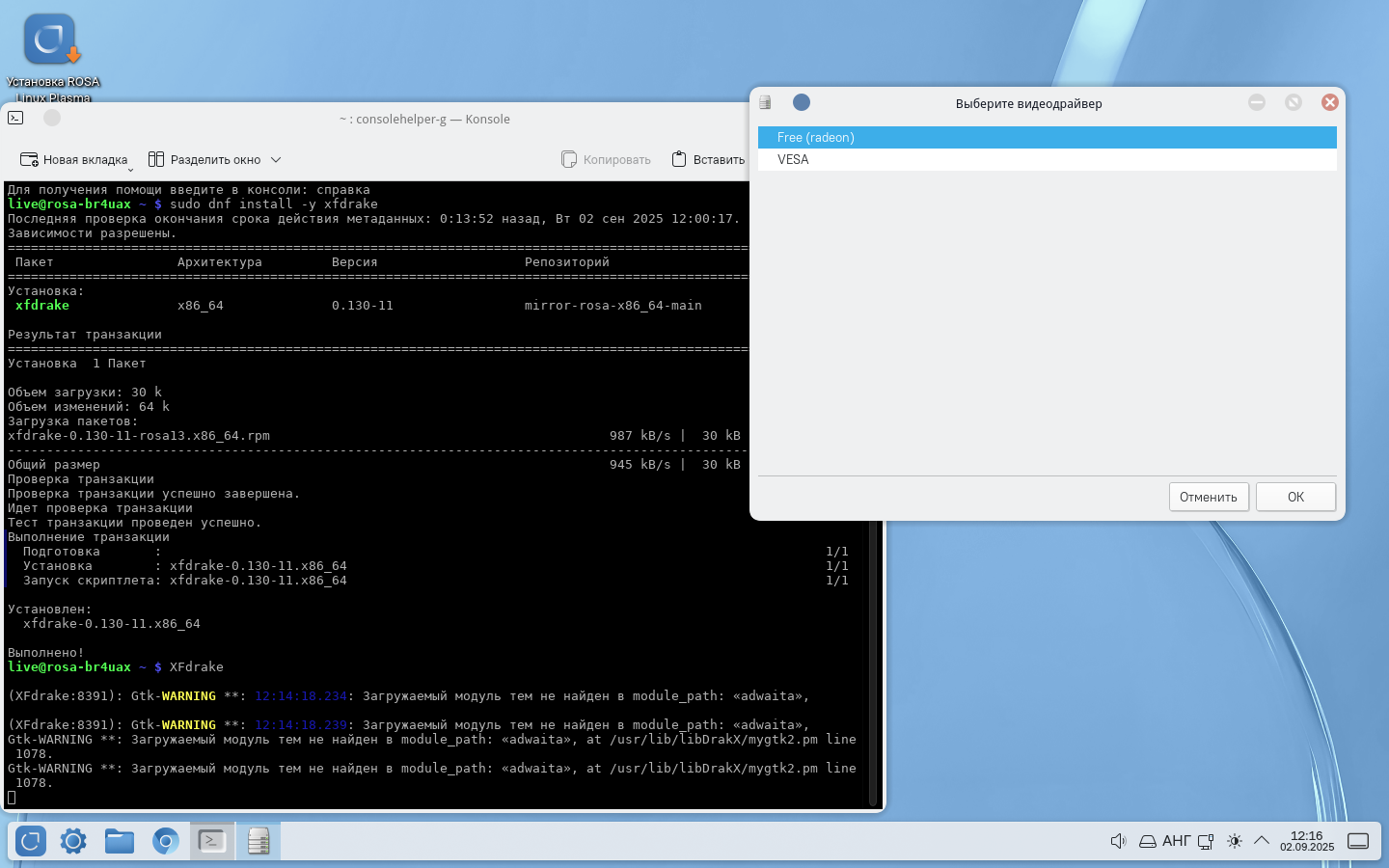Click Разделить окно in Konsole

pyautogui.click(x=204, y=159)
